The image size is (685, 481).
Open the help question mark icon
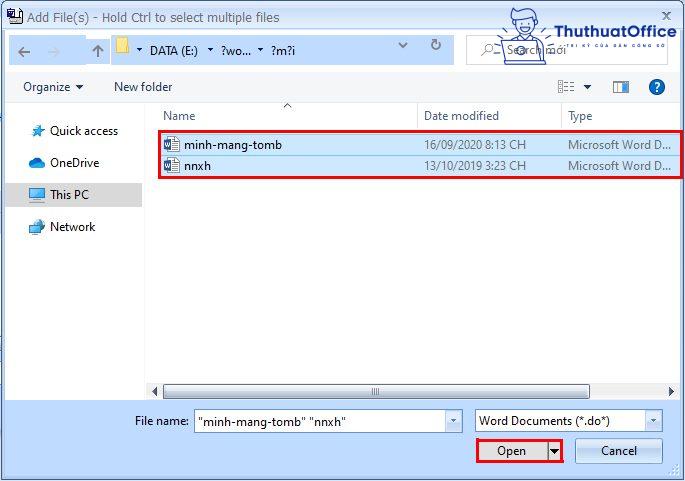click(657, 87)
